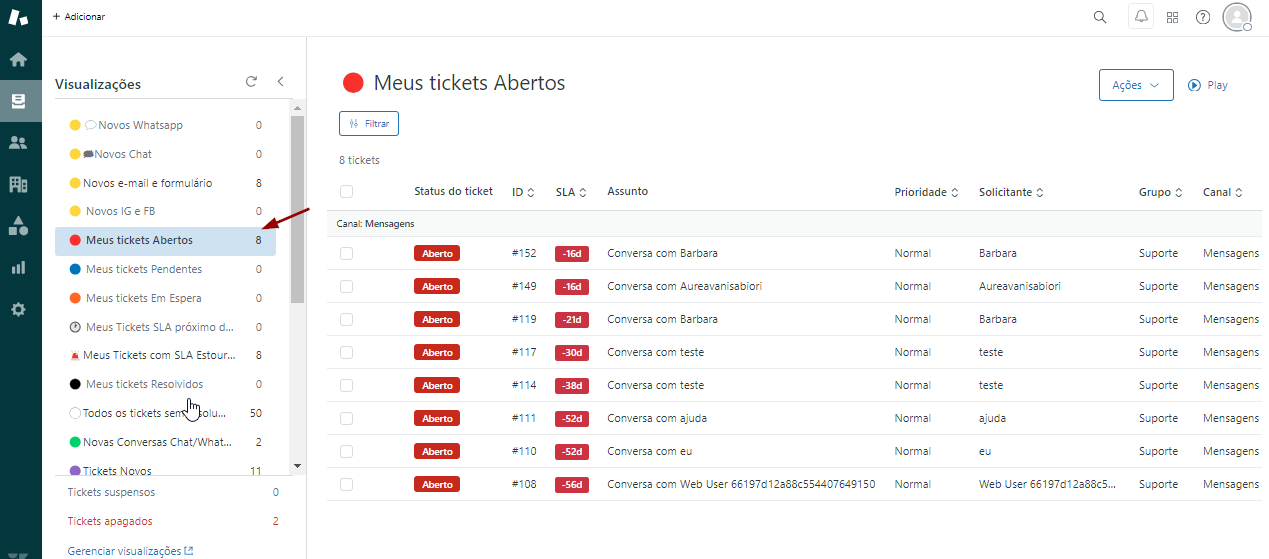Click the Filtrar button

369,123
